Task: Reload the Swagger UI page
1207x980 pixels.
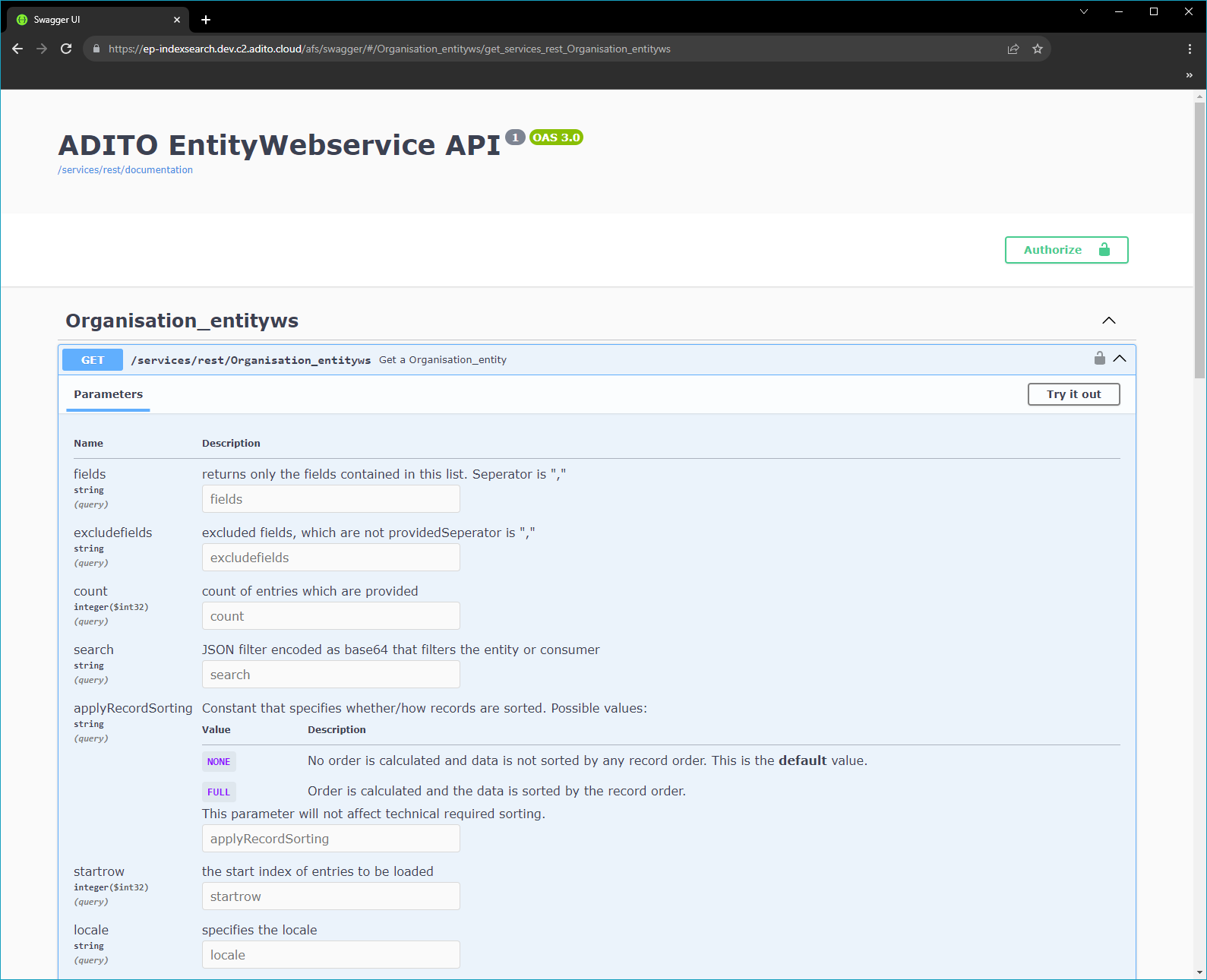Action: (x=66, y=49)
